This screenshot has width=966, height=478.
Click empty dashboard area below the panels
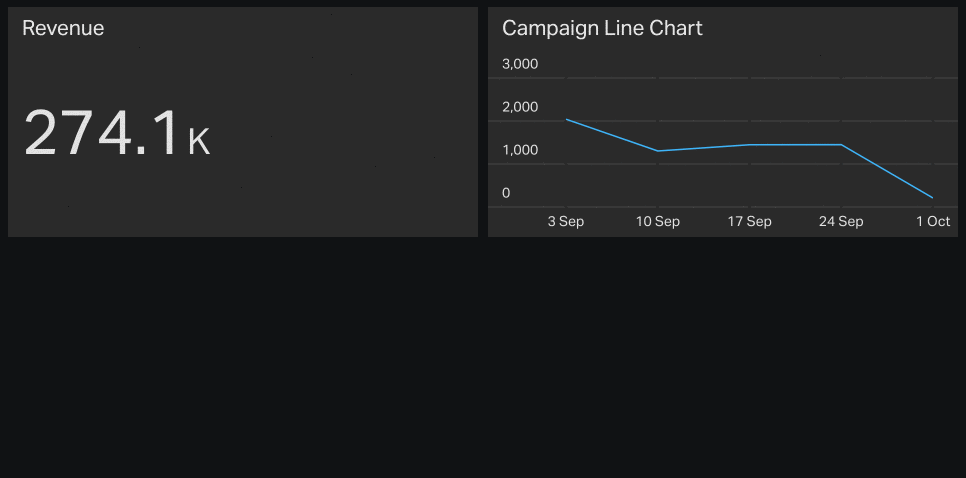pos(483,357)
